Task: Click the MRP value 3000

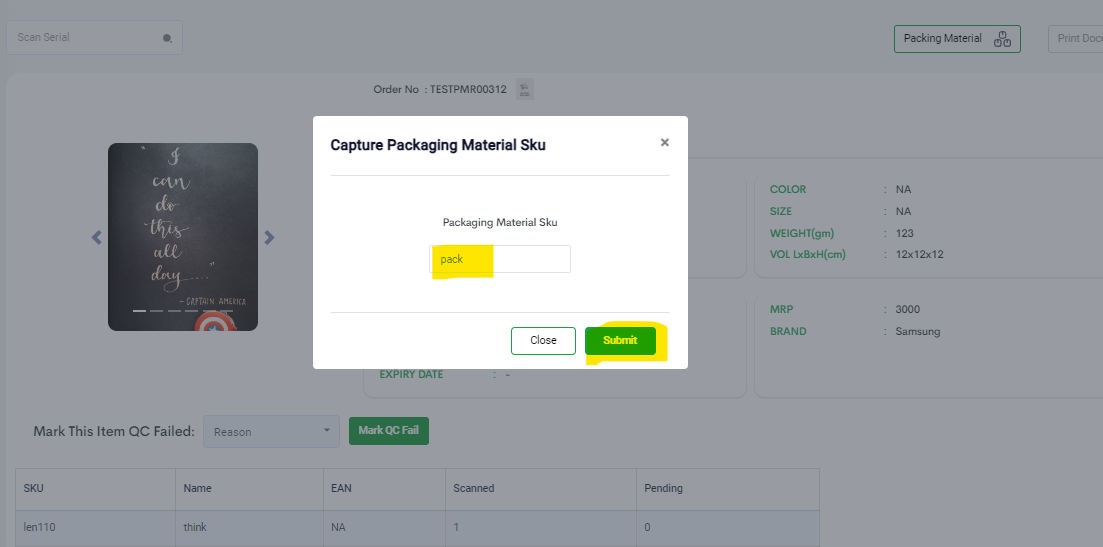Action: point(907,309)
